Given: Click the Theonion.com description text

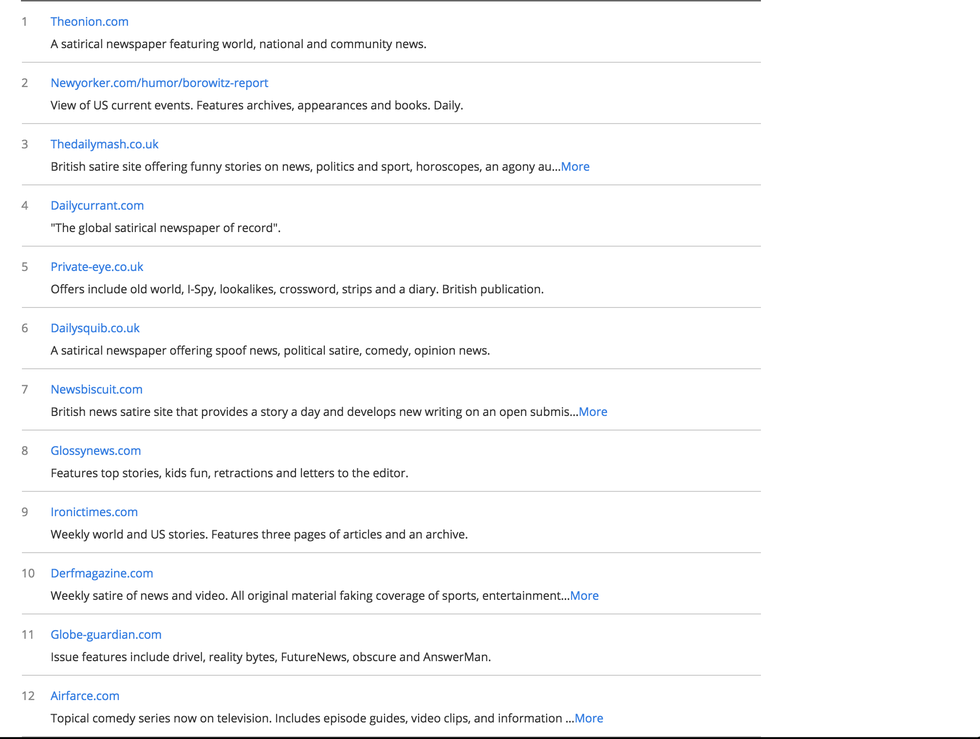Looking at the screenshot, I should point(238,44).
